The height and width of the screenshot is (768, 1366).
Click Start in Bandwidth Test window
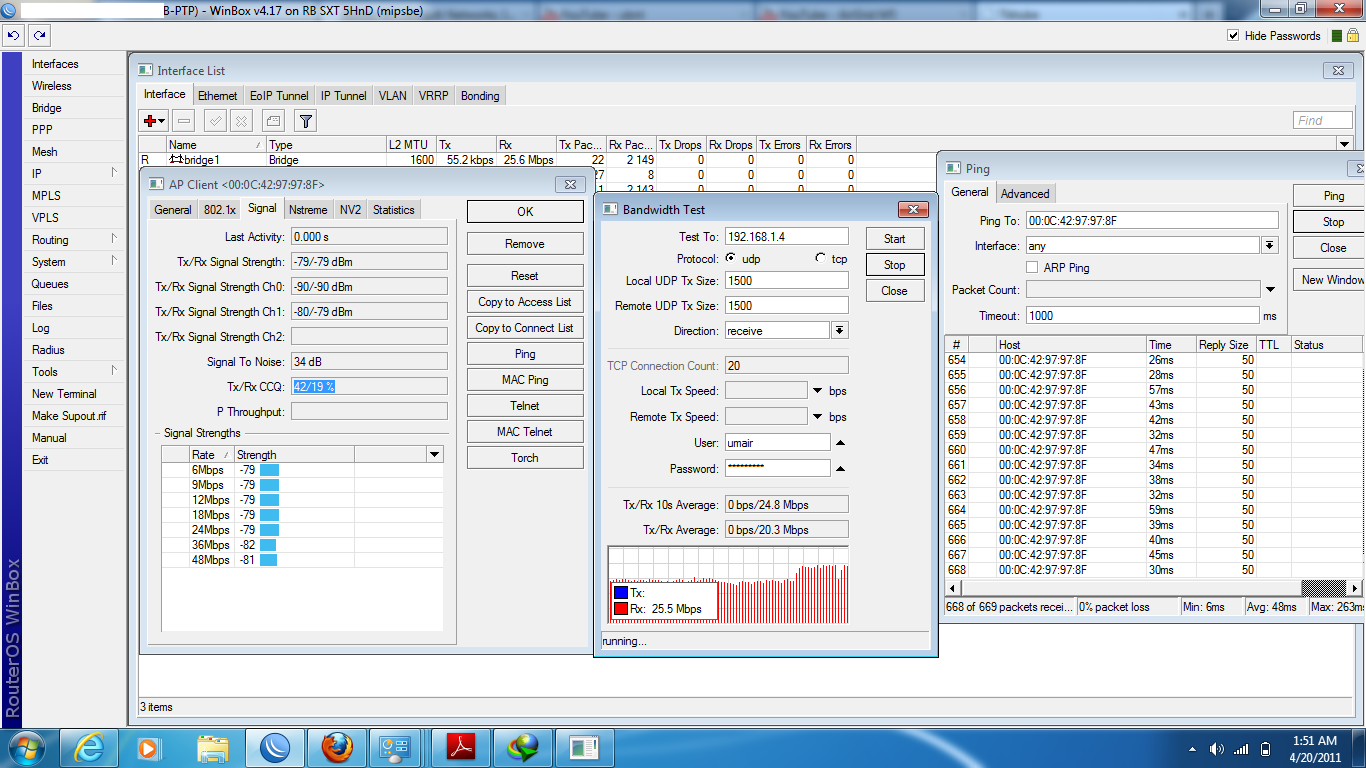894,239
